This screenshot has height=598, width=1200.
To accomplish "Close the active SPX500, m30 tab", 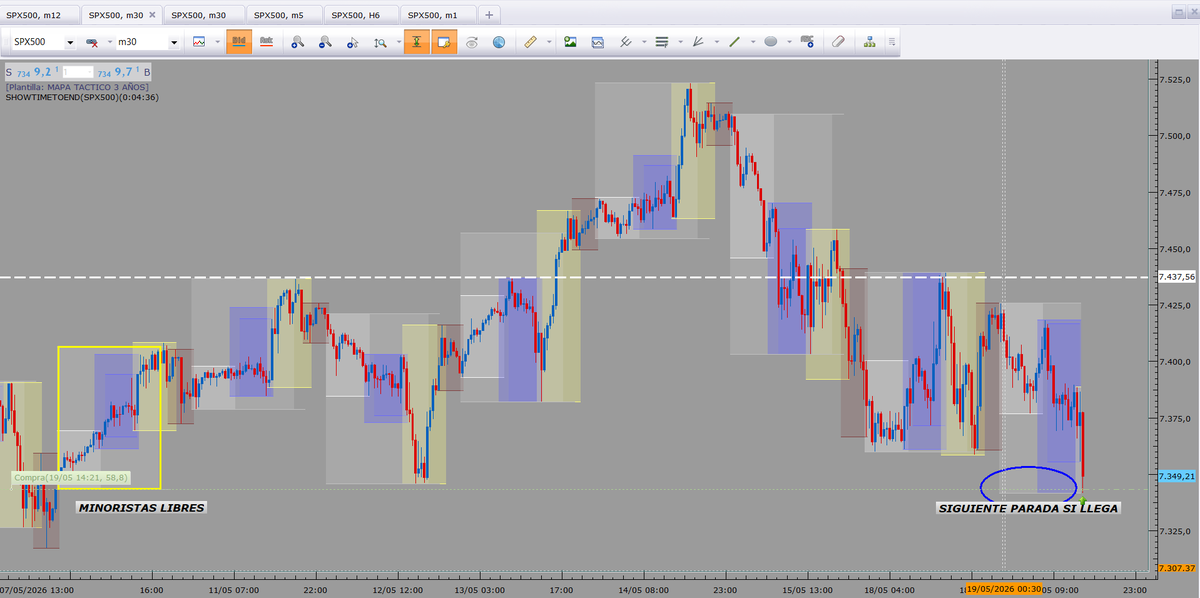I will point(151,15).
